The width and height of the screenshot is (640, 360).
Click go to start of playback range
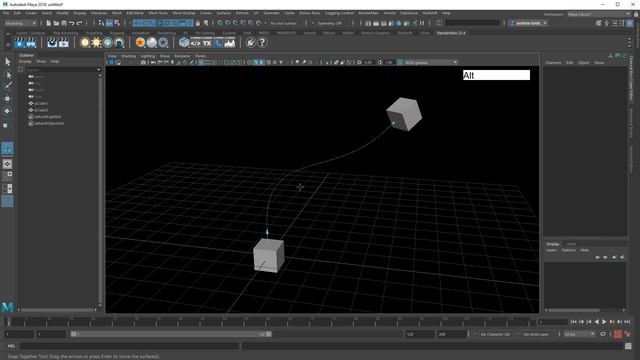click(x=573, y=322)
